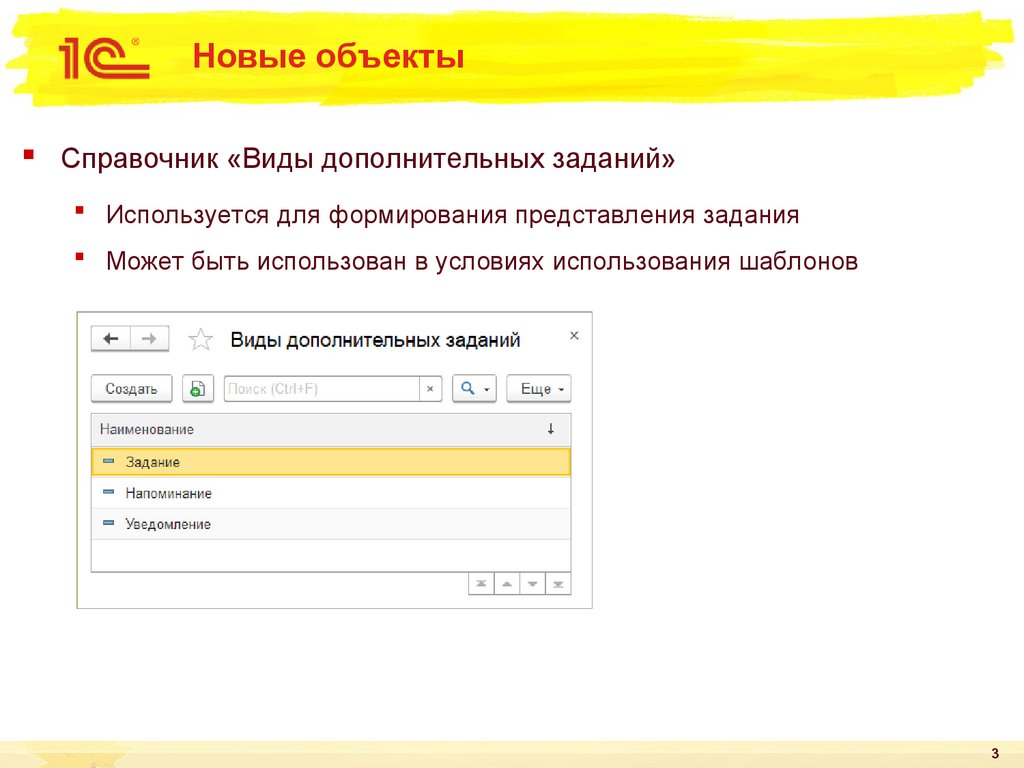Viewport: 1024px width, 768px height.
Task: Click the back navigation arrow
Action: [x=110, y=338]
